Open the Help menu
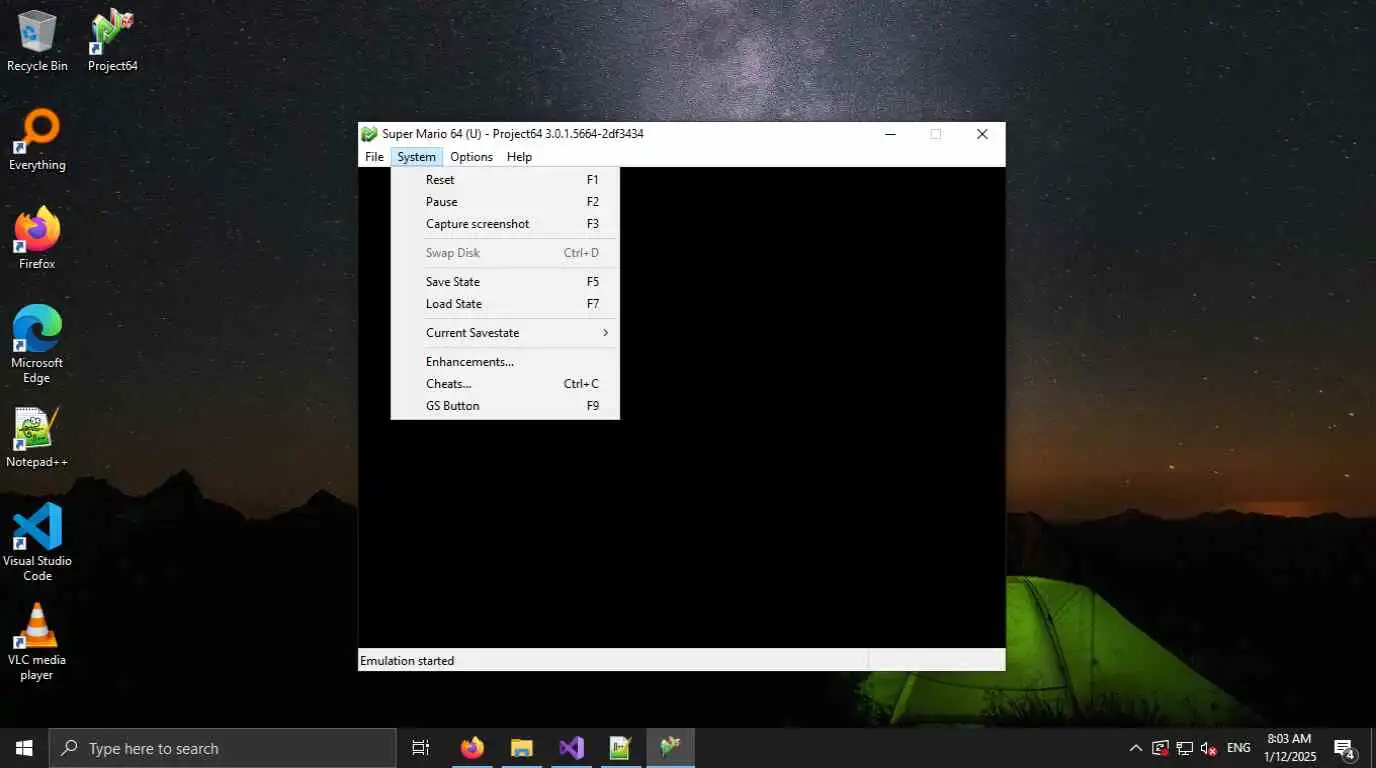The image size is (1376, 768). pyautogui.click(x=519, y=157)
